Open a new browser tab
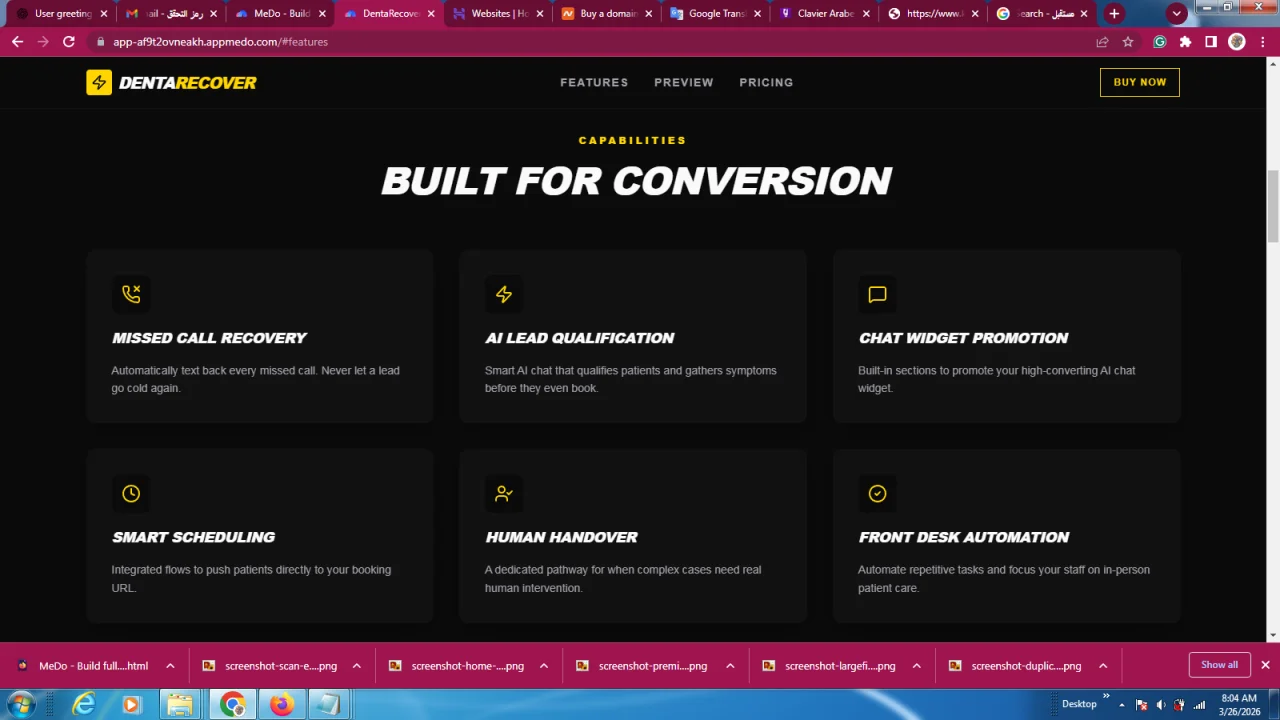This screenshot has height=720, width=1280. tap(1114, 14)
